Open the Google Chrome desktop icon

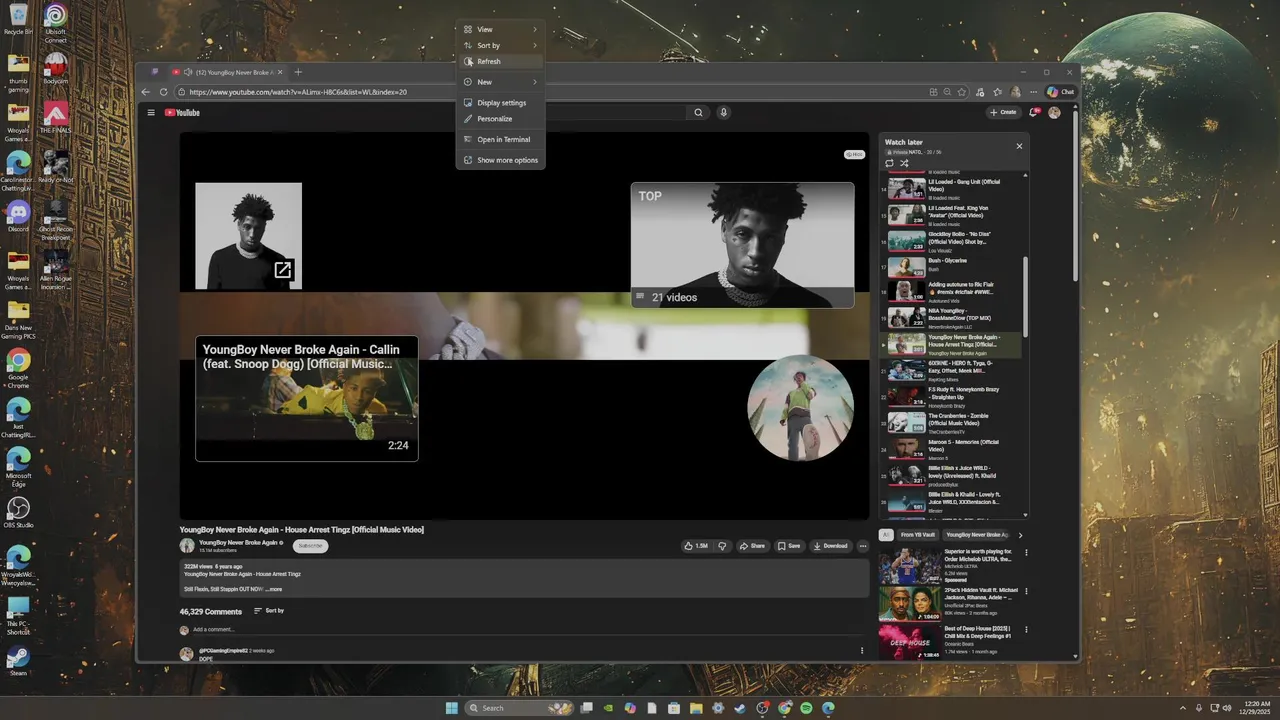point(18,368)
